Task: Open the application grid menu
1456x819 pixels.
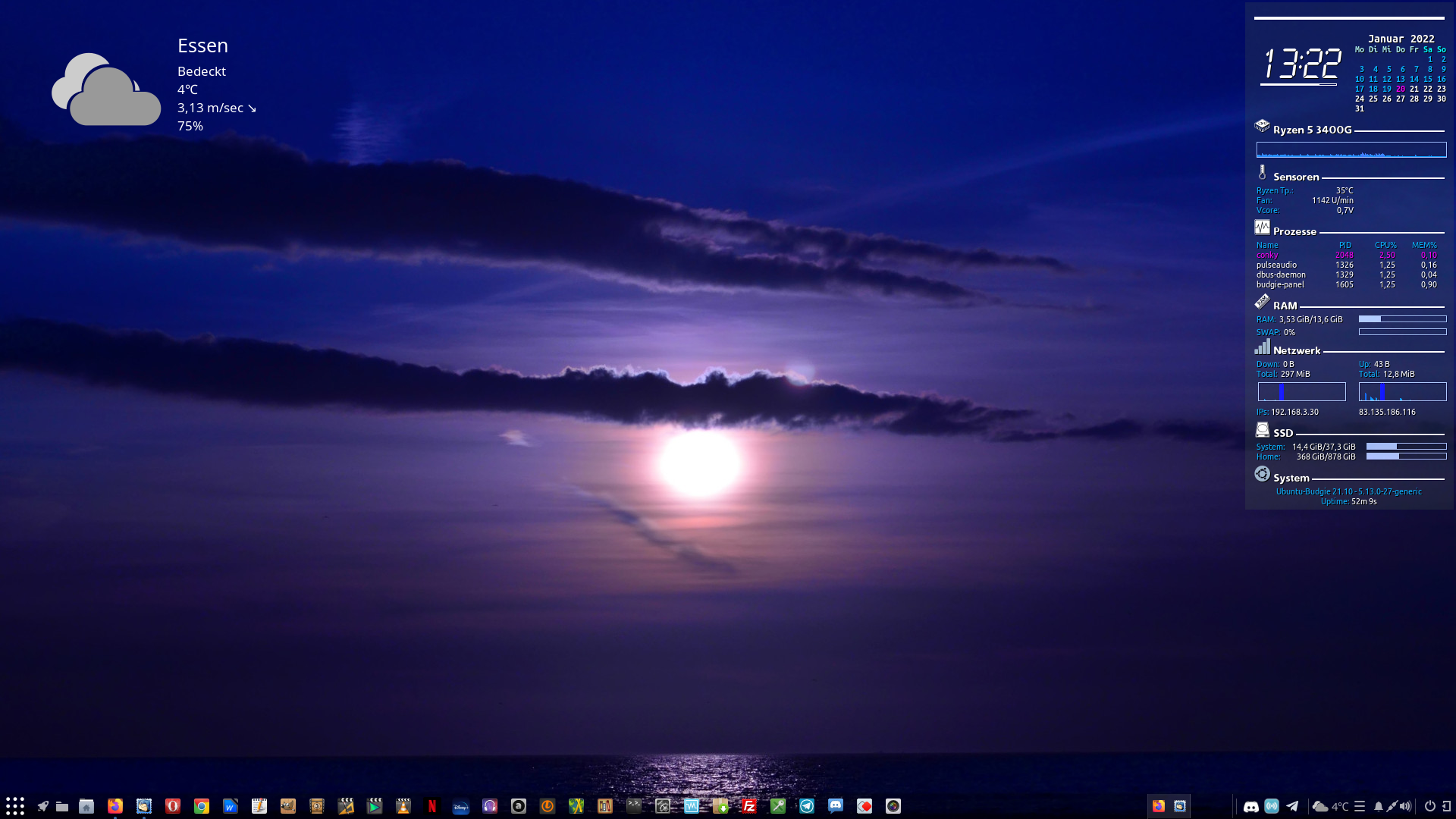Action: click(x=15, y=806)
